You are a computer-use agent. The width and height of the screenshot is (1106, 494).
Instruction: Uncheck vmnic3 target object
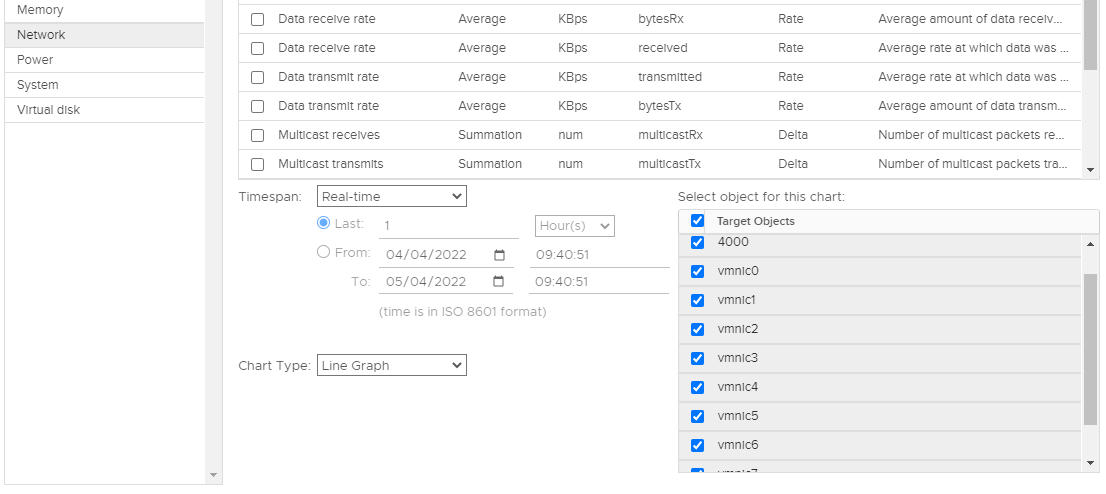(698, 358)
